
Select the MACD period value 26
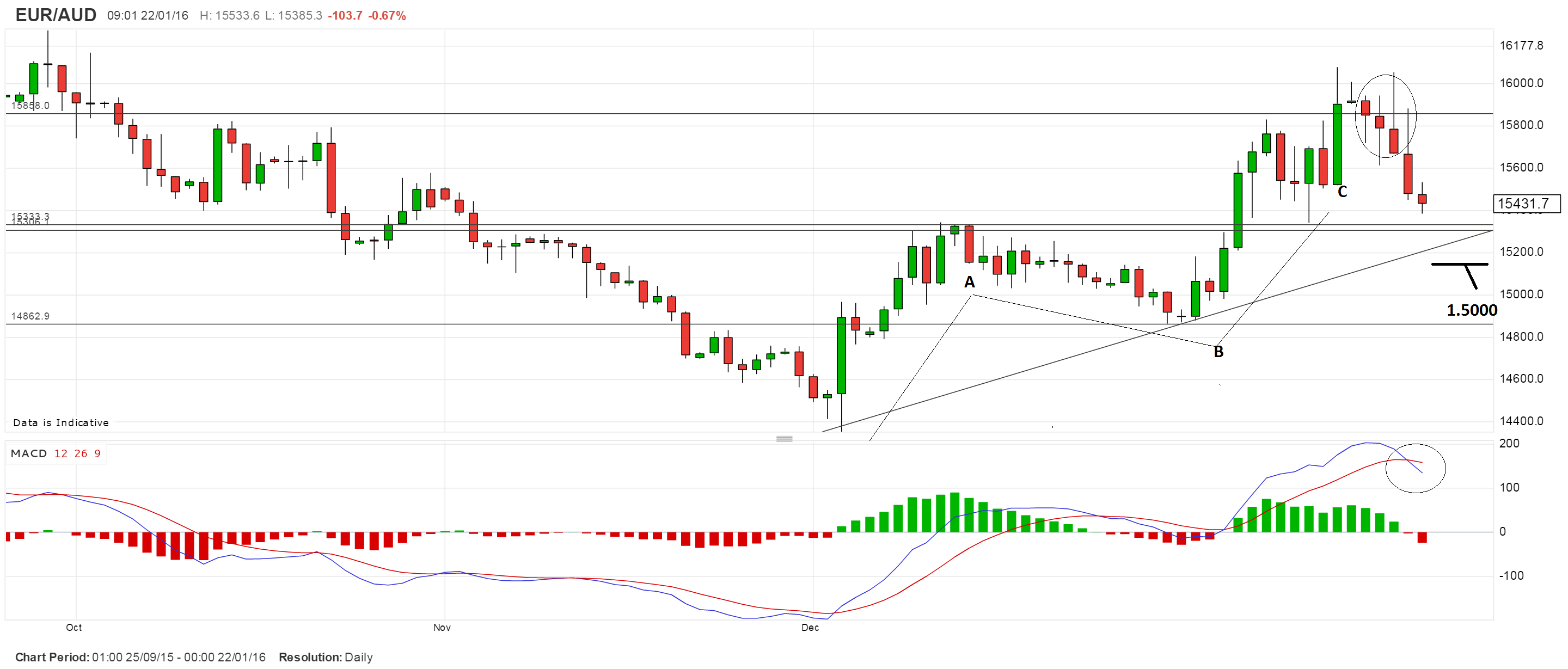click(x=81, y=453)
